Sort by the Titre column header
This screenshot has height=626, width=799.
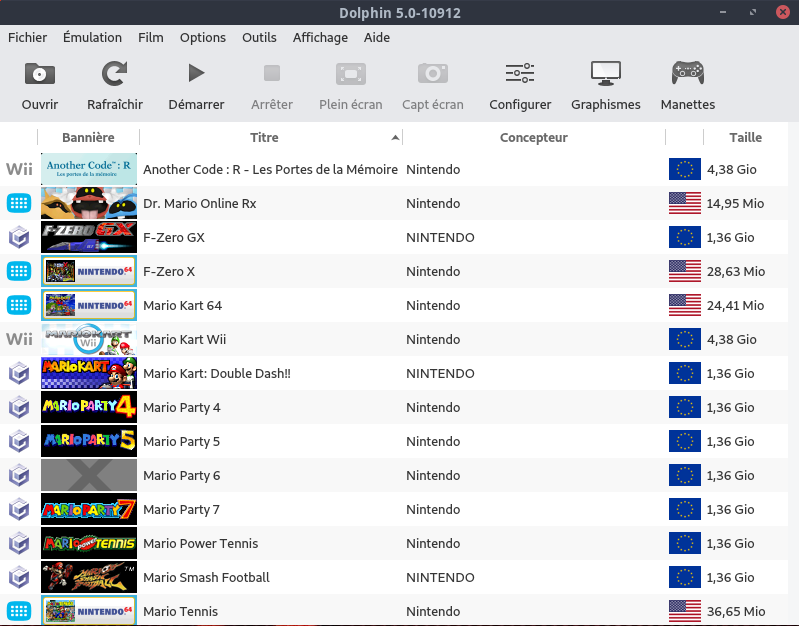coord(264,138)
